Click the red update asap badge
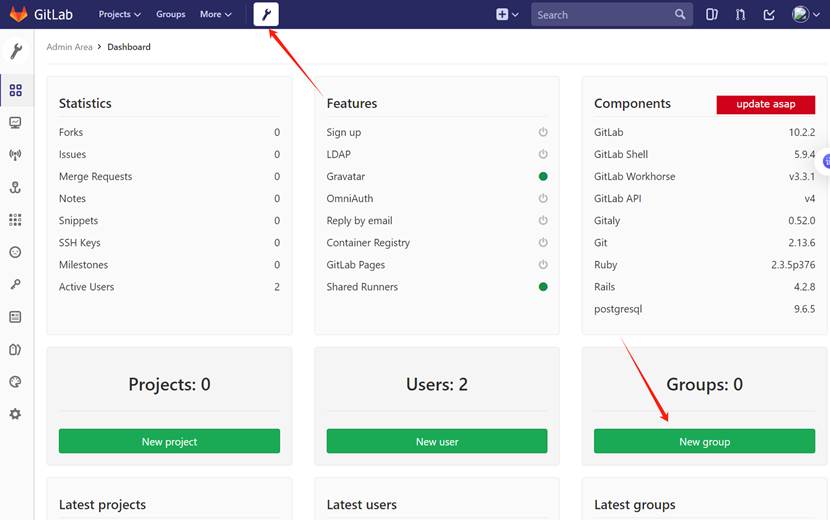Image resolution: width=830 pixels, height=520 pixels. (x=765, y=104)
